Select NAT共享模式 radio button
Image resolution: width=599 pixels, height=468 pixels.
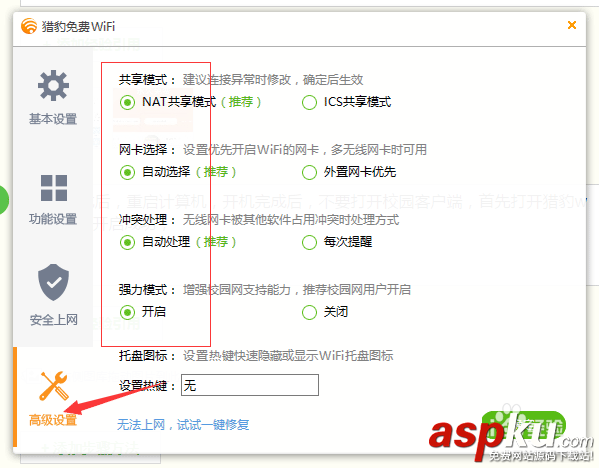point(127,102)
